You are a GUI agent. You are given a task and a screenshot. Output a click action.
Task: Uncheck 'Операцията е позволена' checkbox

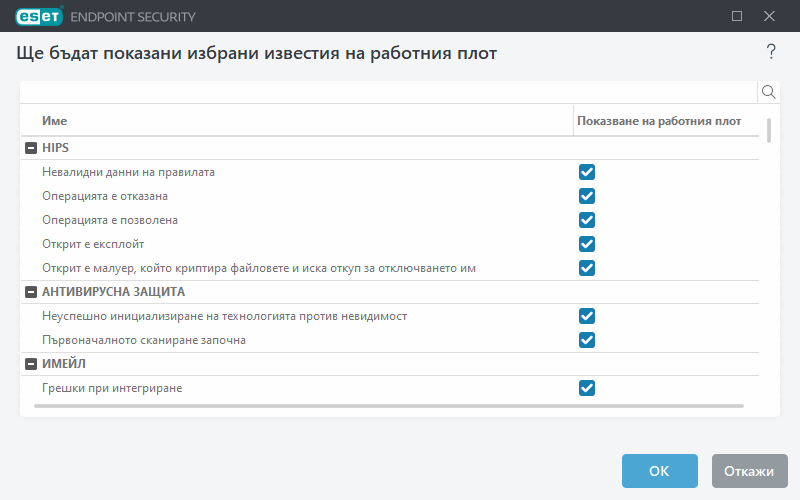(x=587, y=220)
